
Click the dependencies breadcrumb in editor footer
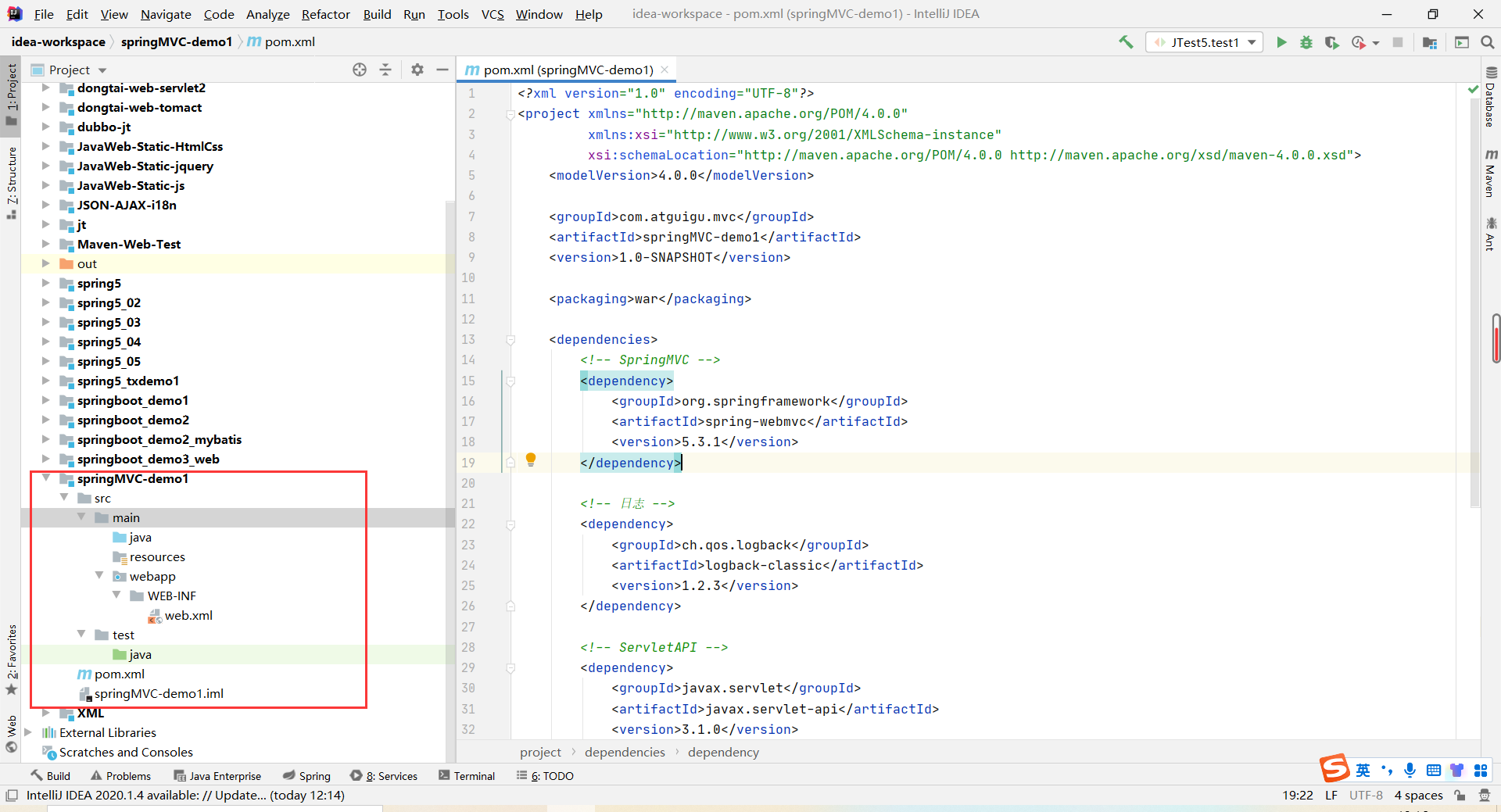tap(625, 752)
